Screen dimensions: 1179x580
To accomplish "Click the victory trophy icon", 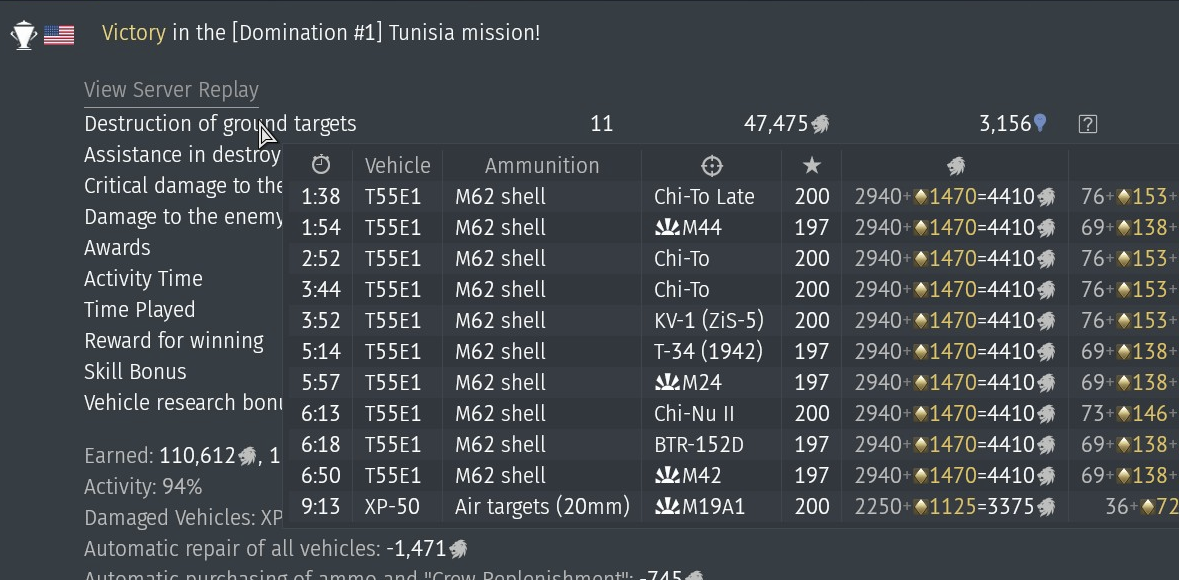I will (x=24, y=35).
